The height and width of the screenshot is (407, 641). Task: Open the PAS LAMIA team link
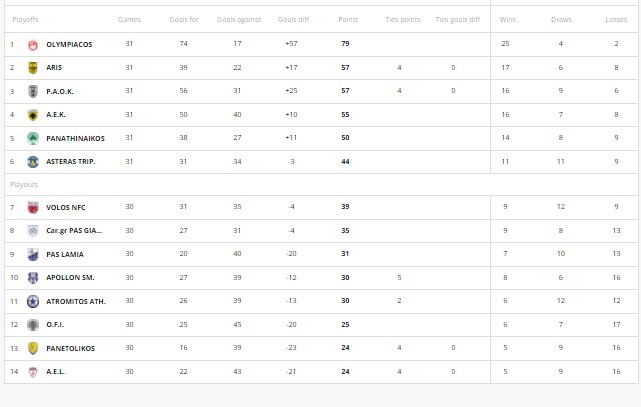[65, 254]
